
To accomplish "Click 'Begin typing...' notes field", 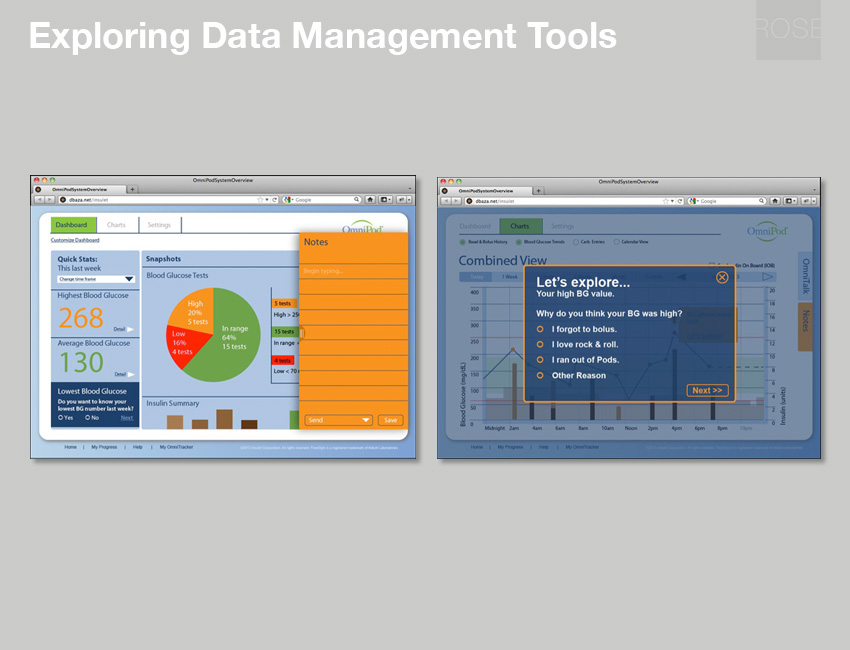I will [353, 271].
